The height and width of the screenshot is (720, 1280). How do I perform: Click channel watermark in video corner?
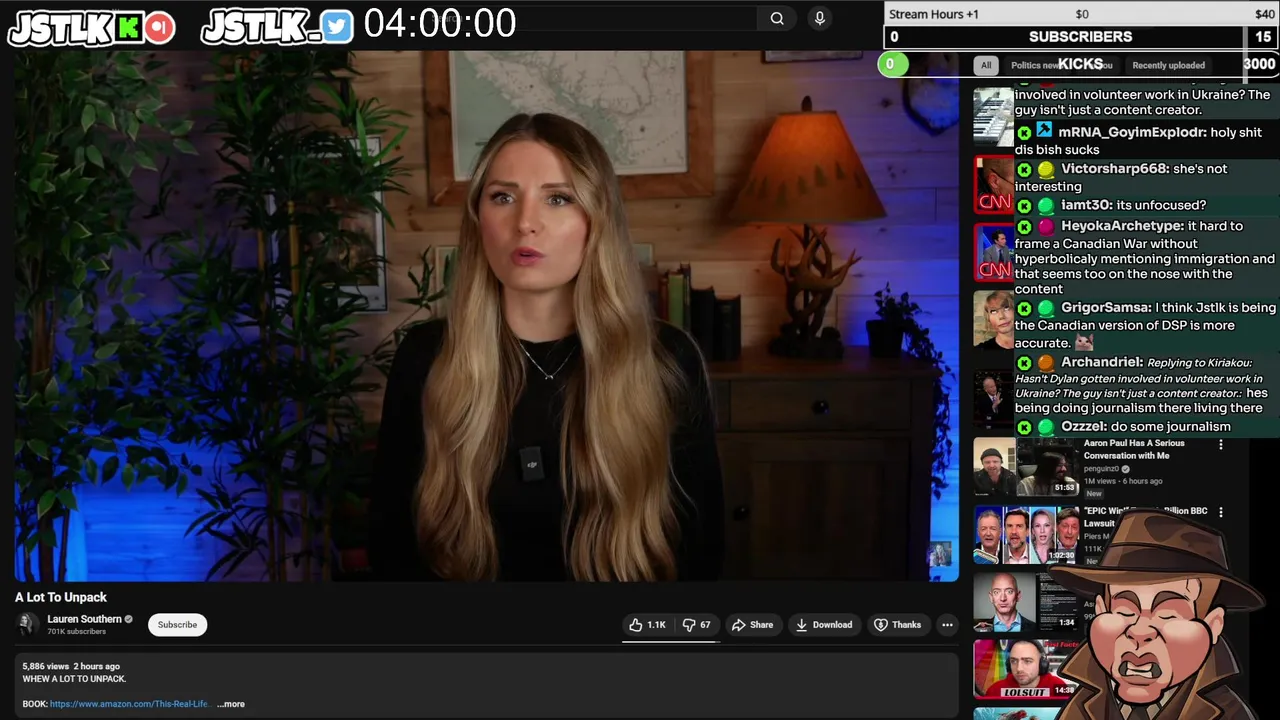point(940,555)
